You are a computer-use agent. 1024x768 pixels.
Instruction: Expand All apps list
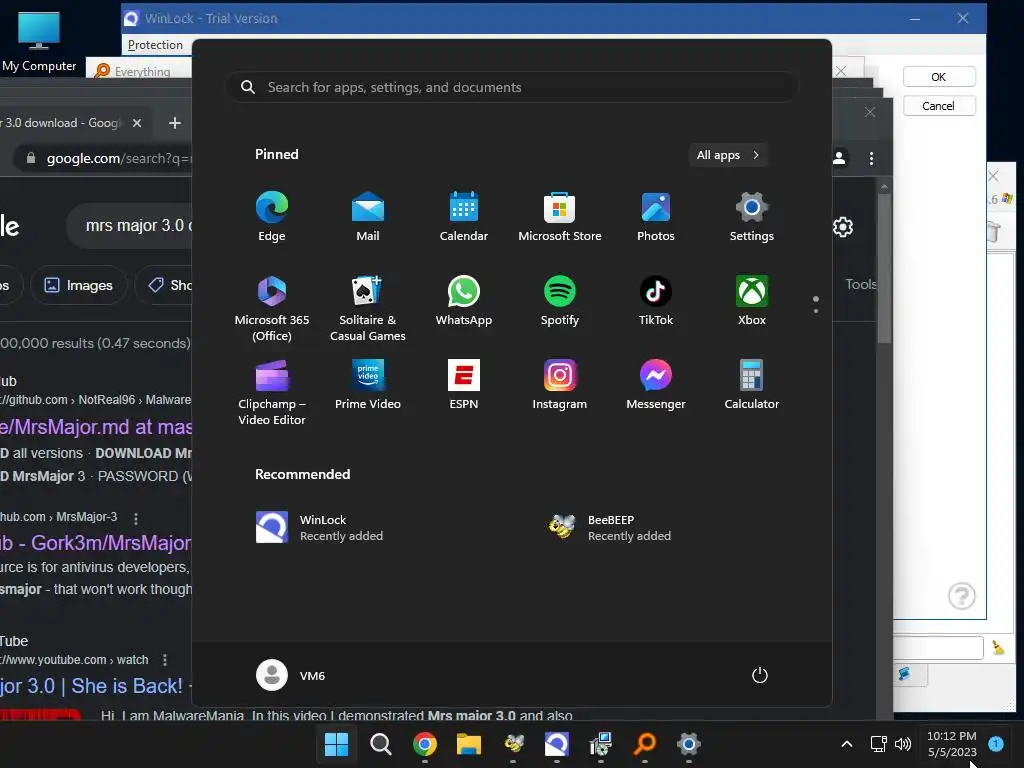point(728,155)
